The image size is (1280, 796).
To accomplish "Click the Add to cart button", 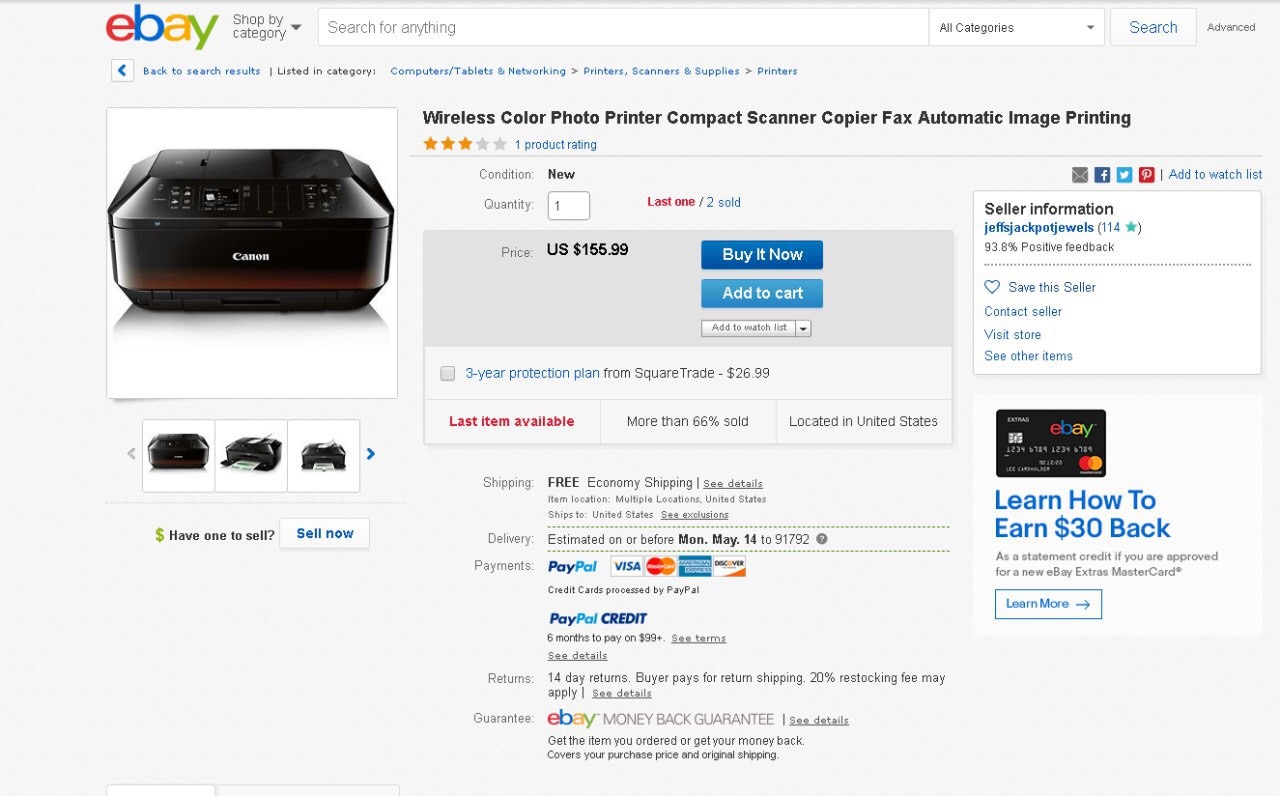I will [762, 293].
